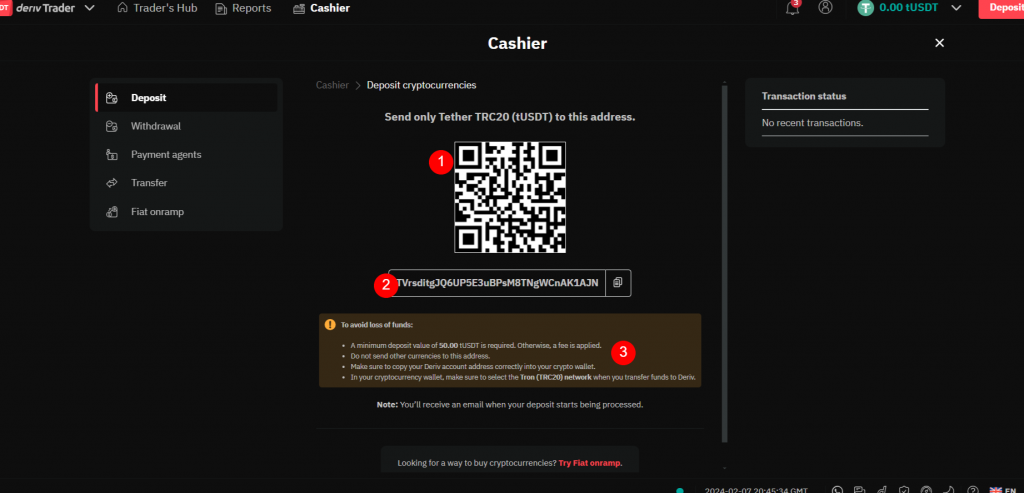This screenshot has height=493, width=1024.
Task: Click the deposit page vertical scrollbar
Action: [724, 262]
